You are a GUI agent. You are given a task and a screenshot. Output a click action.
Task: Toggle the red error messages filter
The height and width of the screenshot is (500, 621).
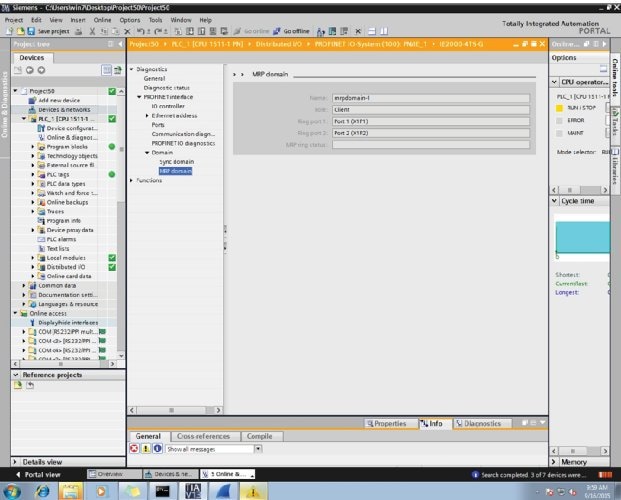[134, 448]
